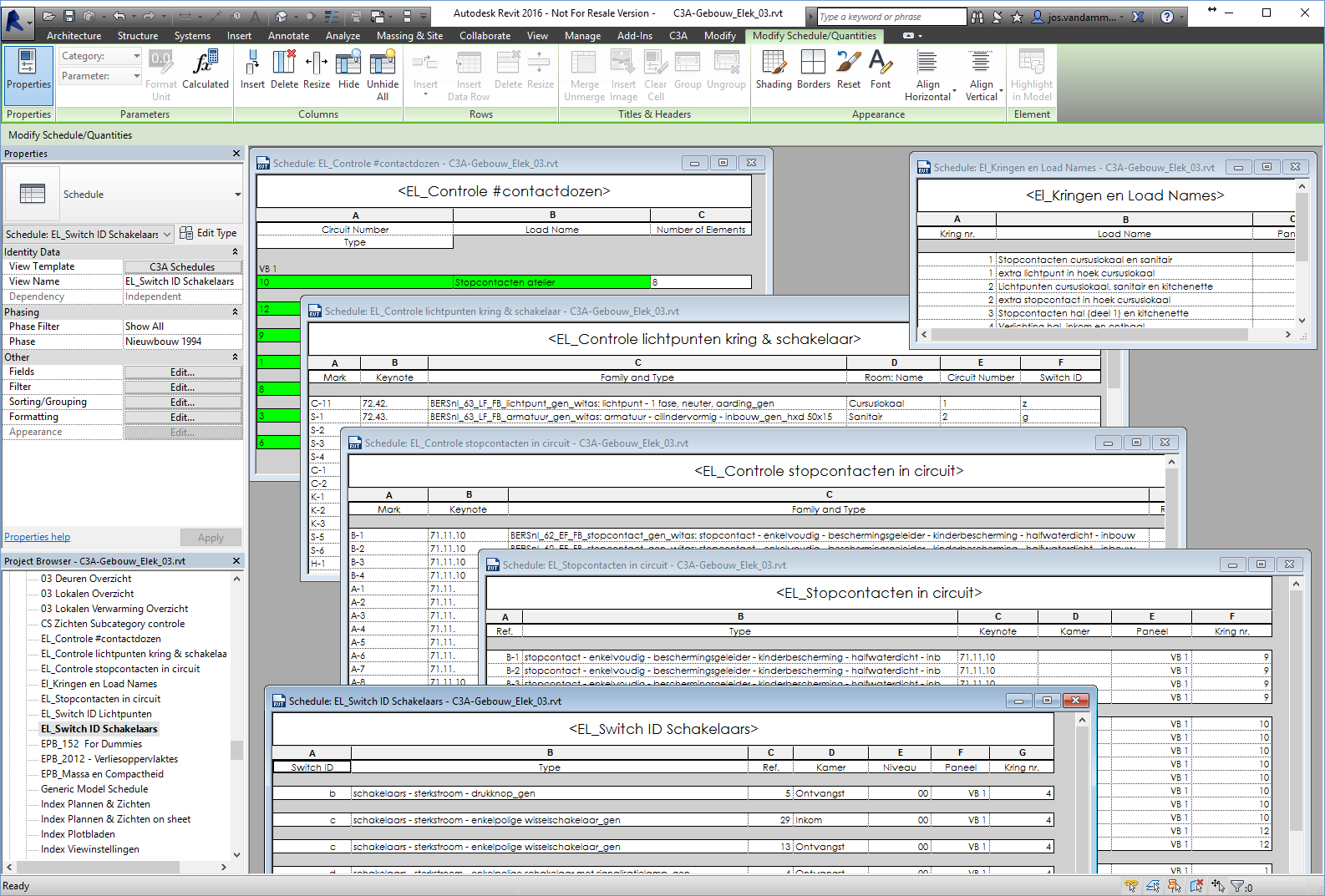1325x896 pixels.
Task: Click C3A Schedules View Template button
Action: coord(182,267)
